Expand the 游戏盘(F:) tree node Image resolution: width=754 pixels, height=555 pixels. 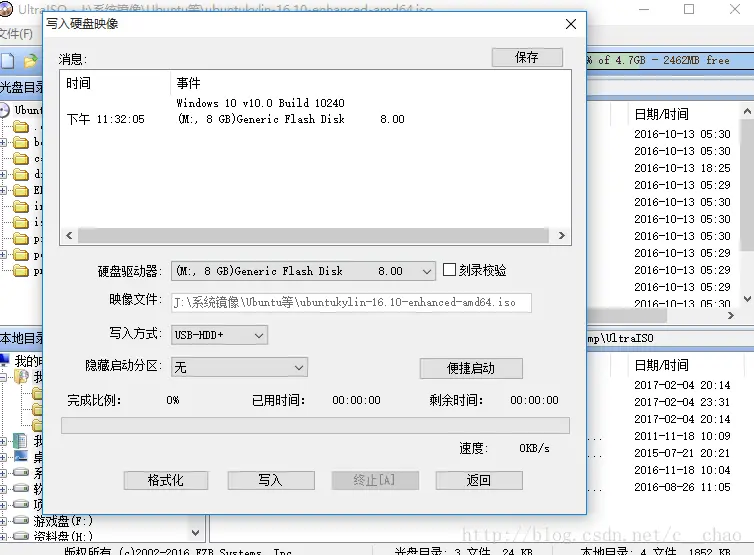3,521
